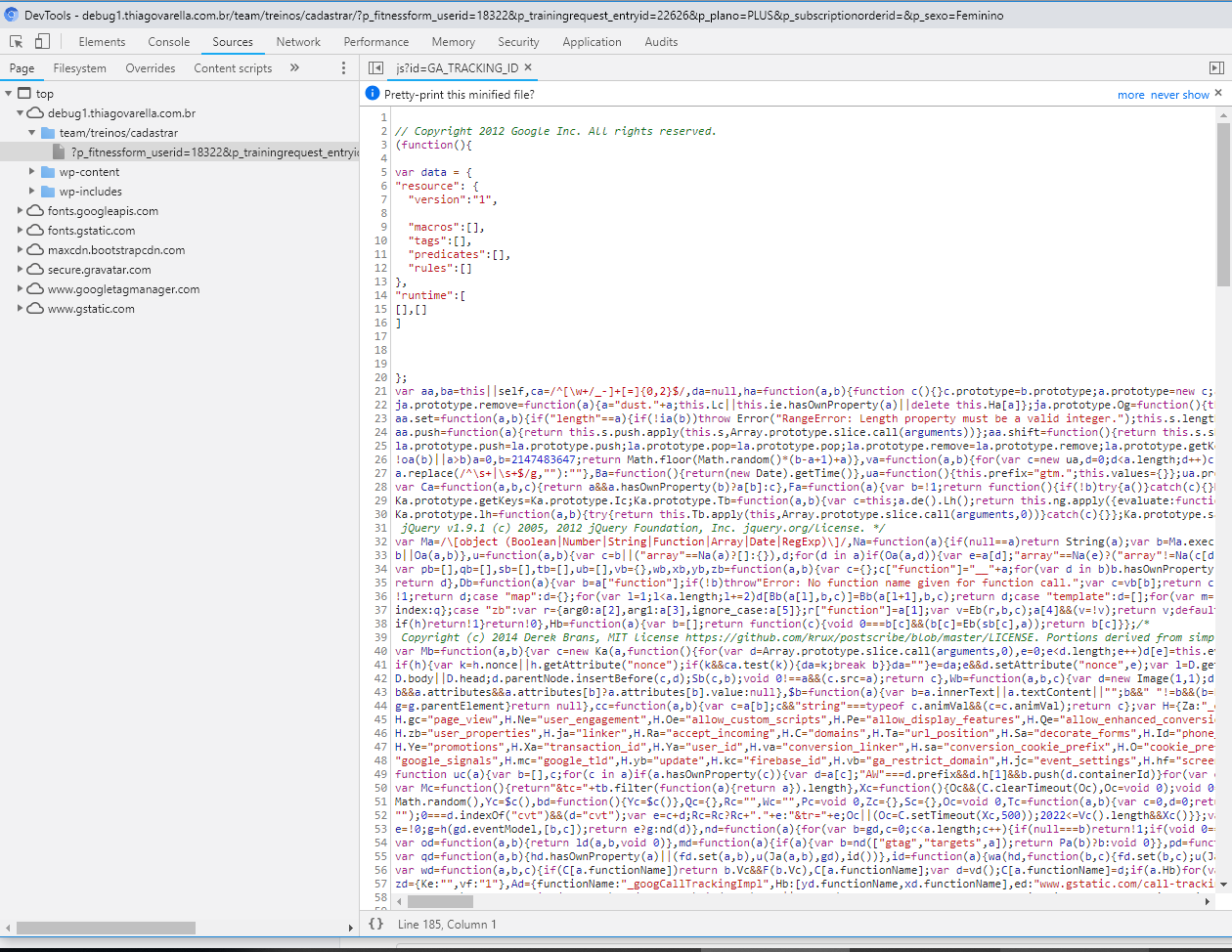Dismiss the pretty-print info bar
Viewport: 1232px width, 952px height.
pos(1218,94)
